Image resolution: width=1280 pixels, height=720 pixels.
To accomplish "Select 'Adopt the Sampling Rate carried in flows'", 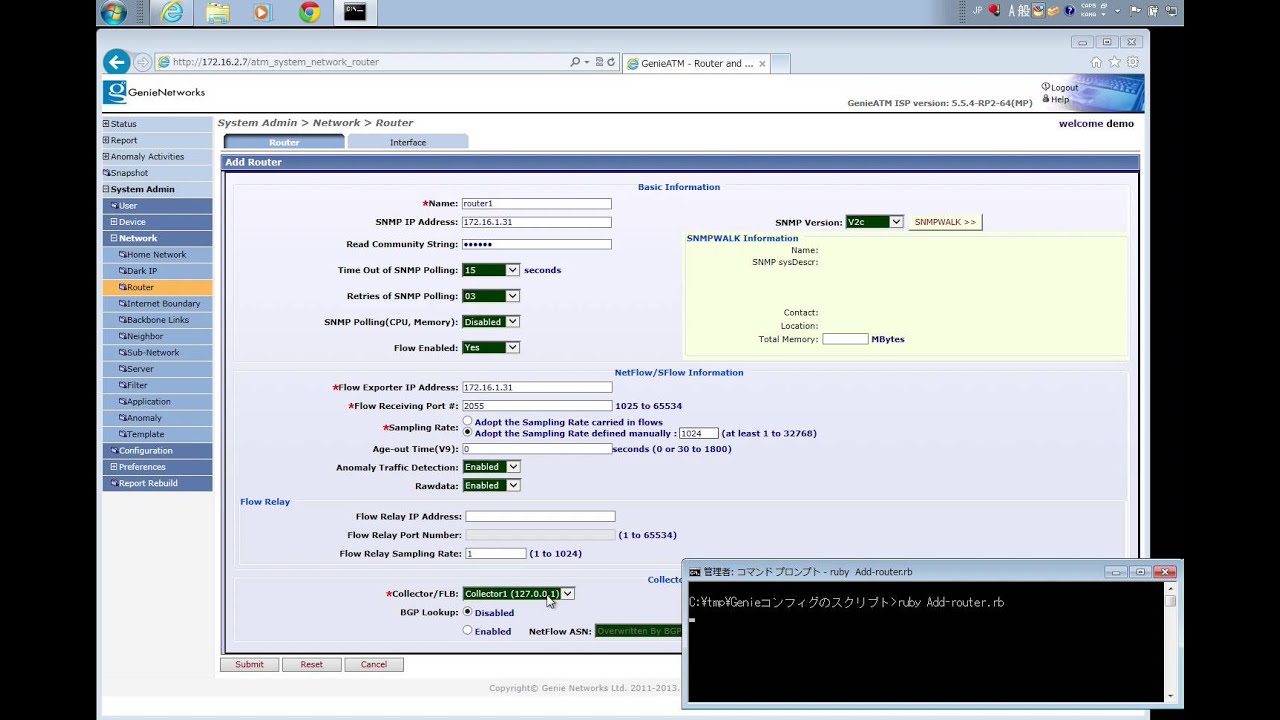I will pyautogui.click(x=467, y=422).
